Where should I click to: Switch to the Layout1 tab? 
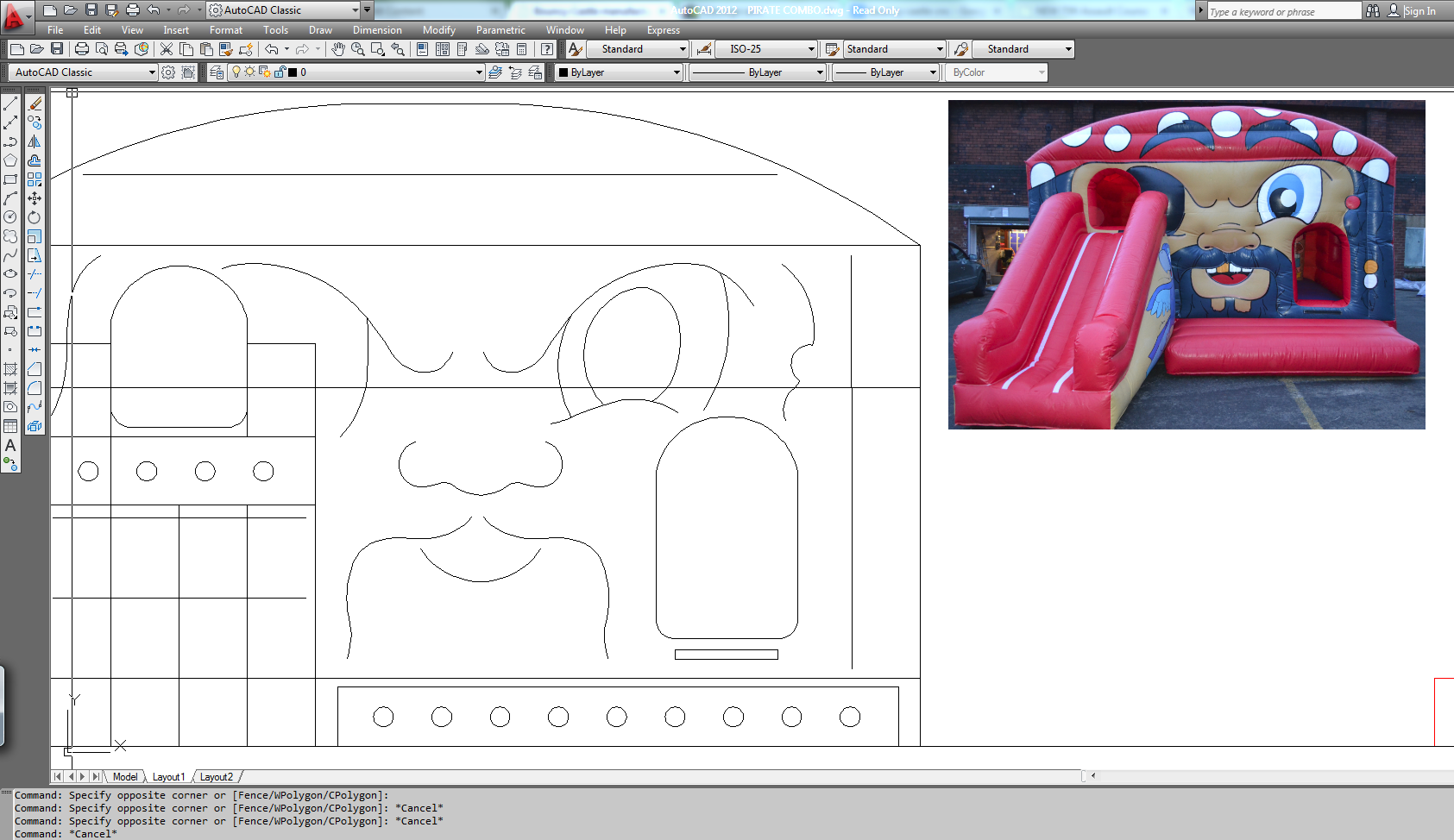tap(168, 777)
